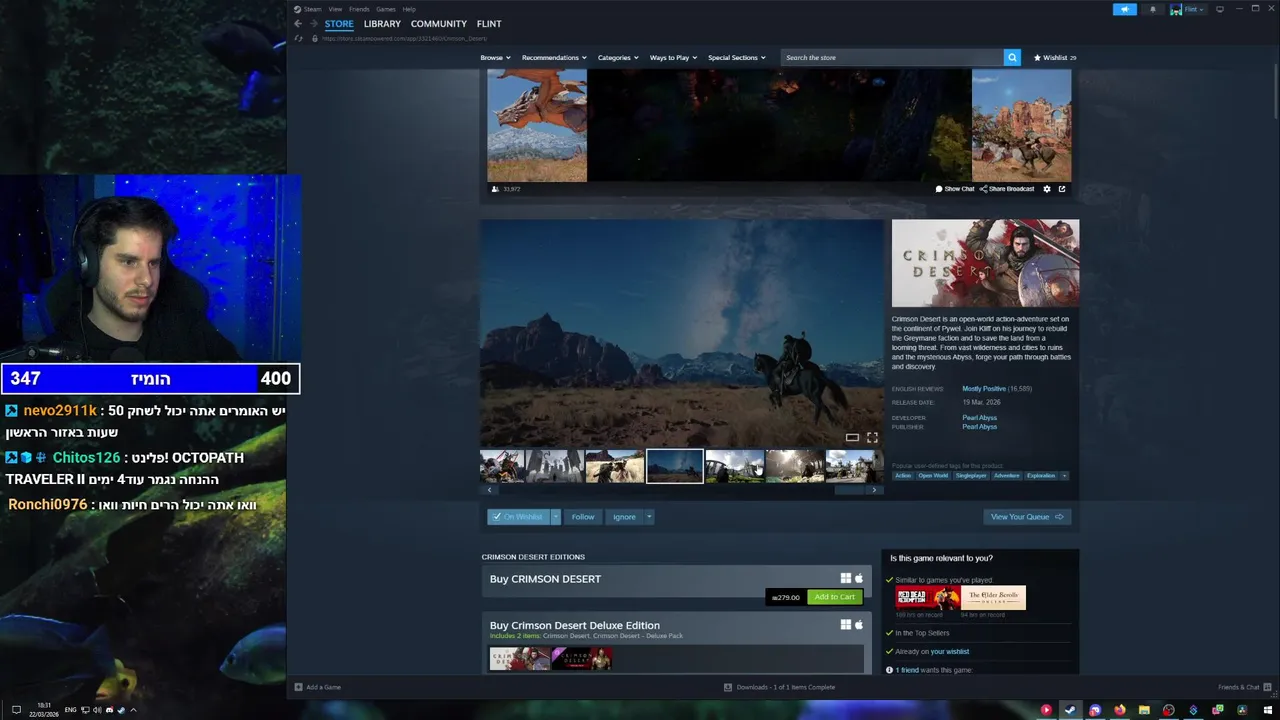
Task: Expand the Browse store menu
Action: (x=495, y=58)
